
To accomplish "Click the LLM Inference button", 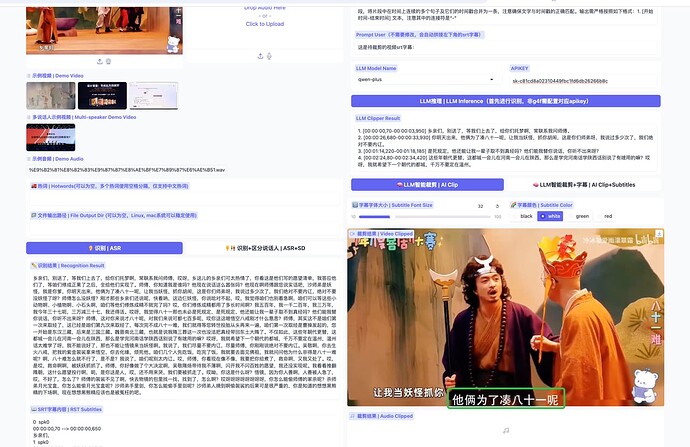I will pos(506,101).
